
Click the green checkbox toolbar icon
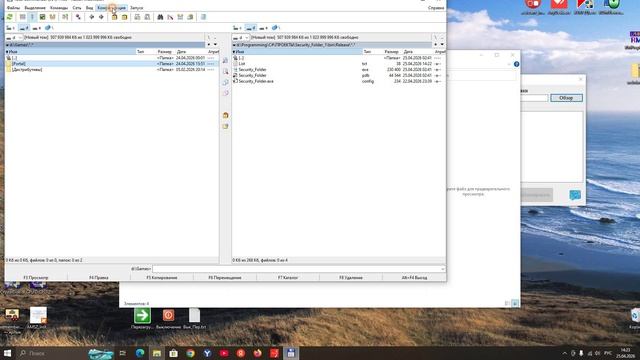click(42, 17)
